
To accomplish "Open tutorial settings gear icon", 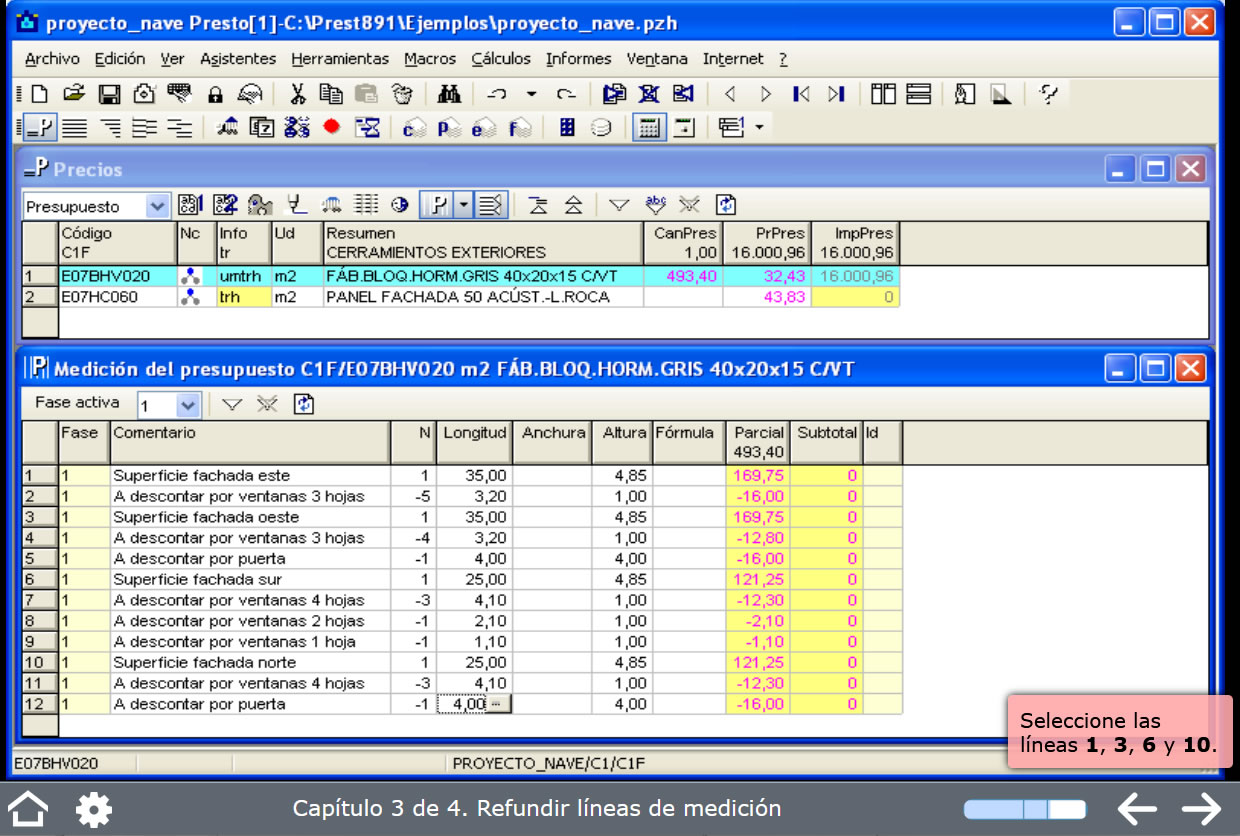I will (94, 808).
